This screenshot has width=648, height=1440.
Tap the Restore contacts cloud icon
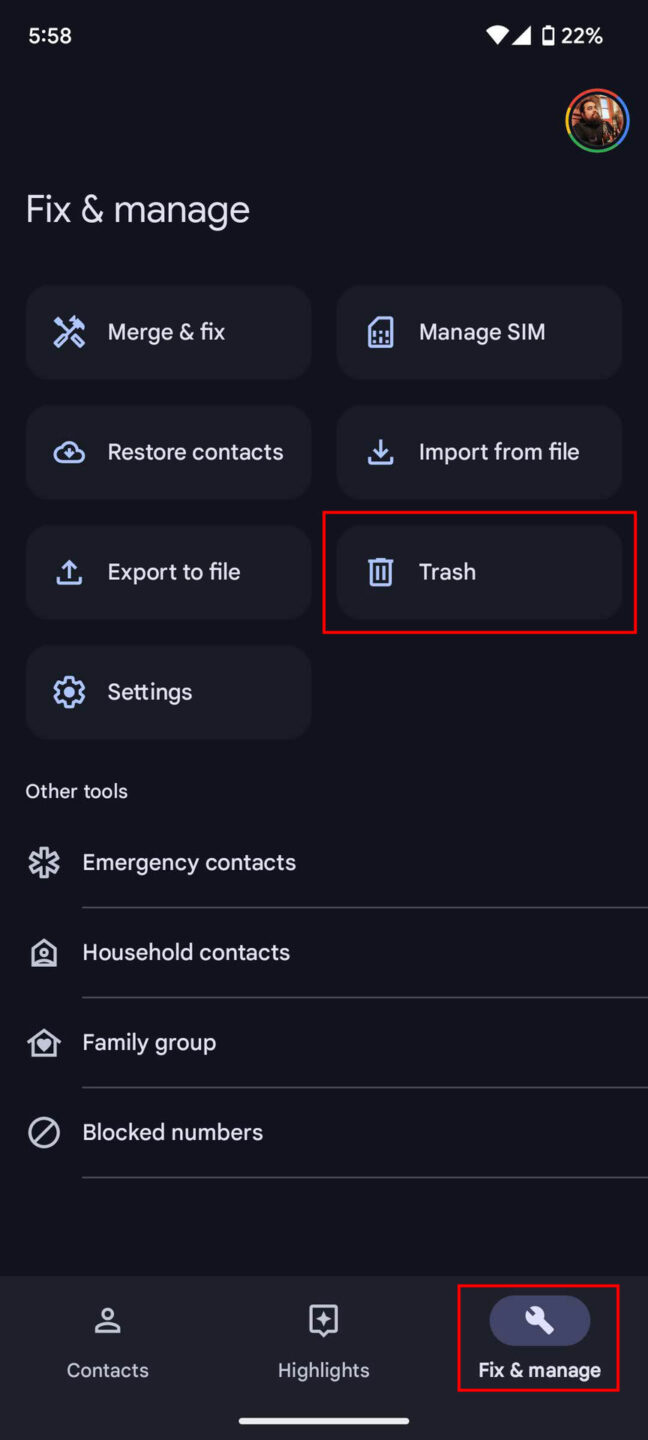pyautogui.click(x=69, y=452)
